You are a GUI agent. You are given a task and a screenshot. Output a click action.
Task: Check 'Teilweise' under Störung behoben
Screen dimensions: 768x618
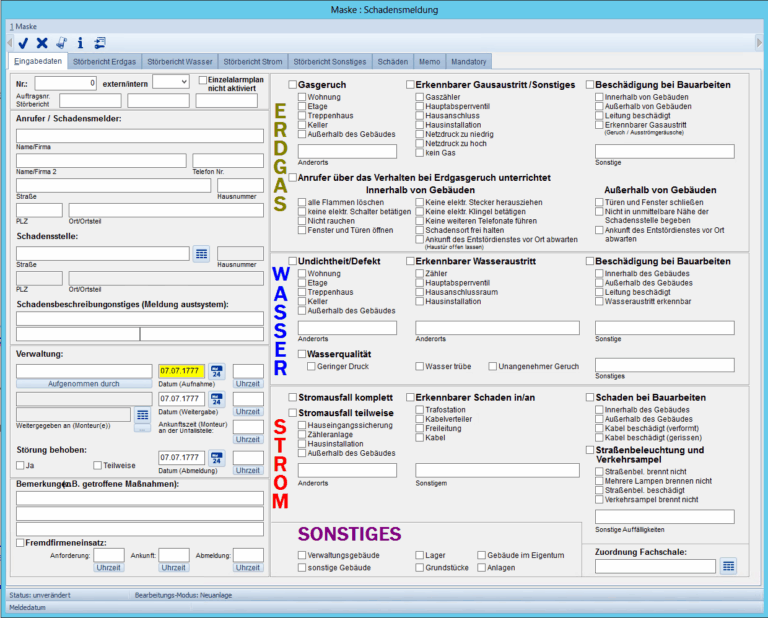pos(97,465)
